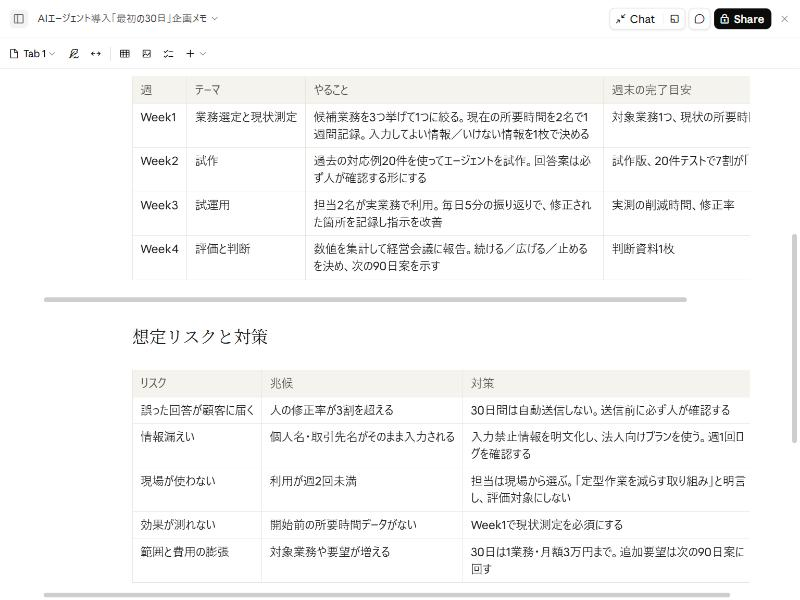Click the '個人名・取引先名がそのまま入力される' cell

[x=362, y=445]
